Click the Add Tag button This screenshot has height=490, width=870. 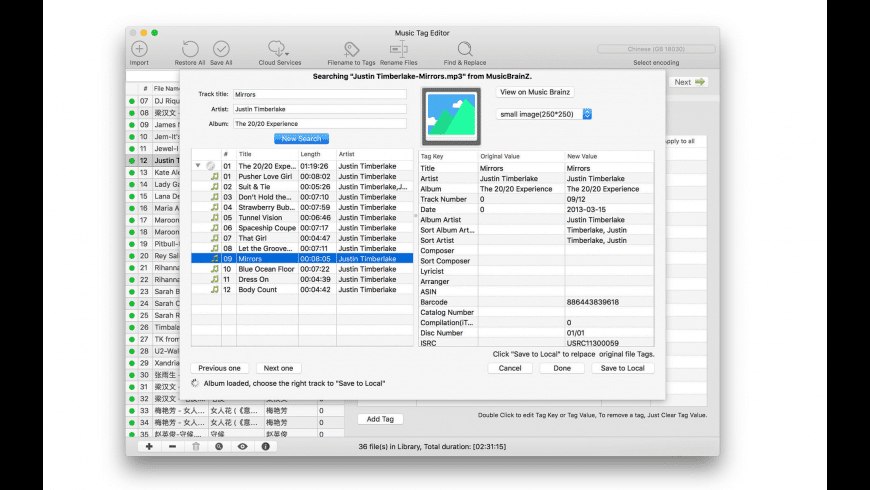(380, 419)
